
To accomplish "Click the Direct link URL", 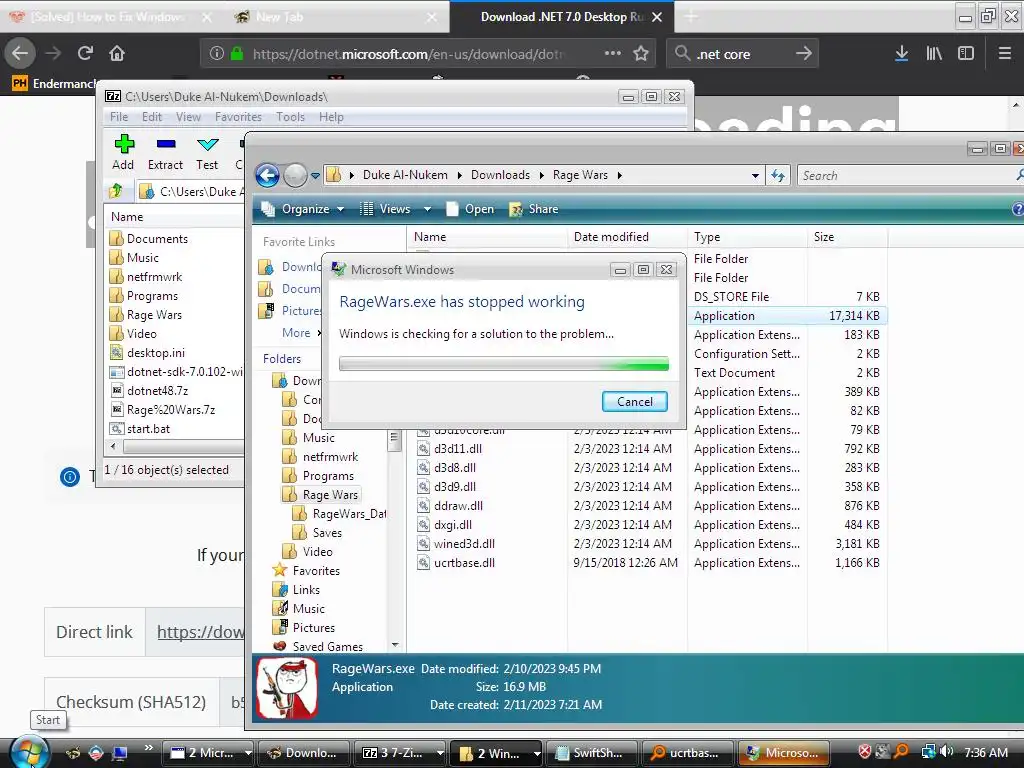I will click(200, 632).
